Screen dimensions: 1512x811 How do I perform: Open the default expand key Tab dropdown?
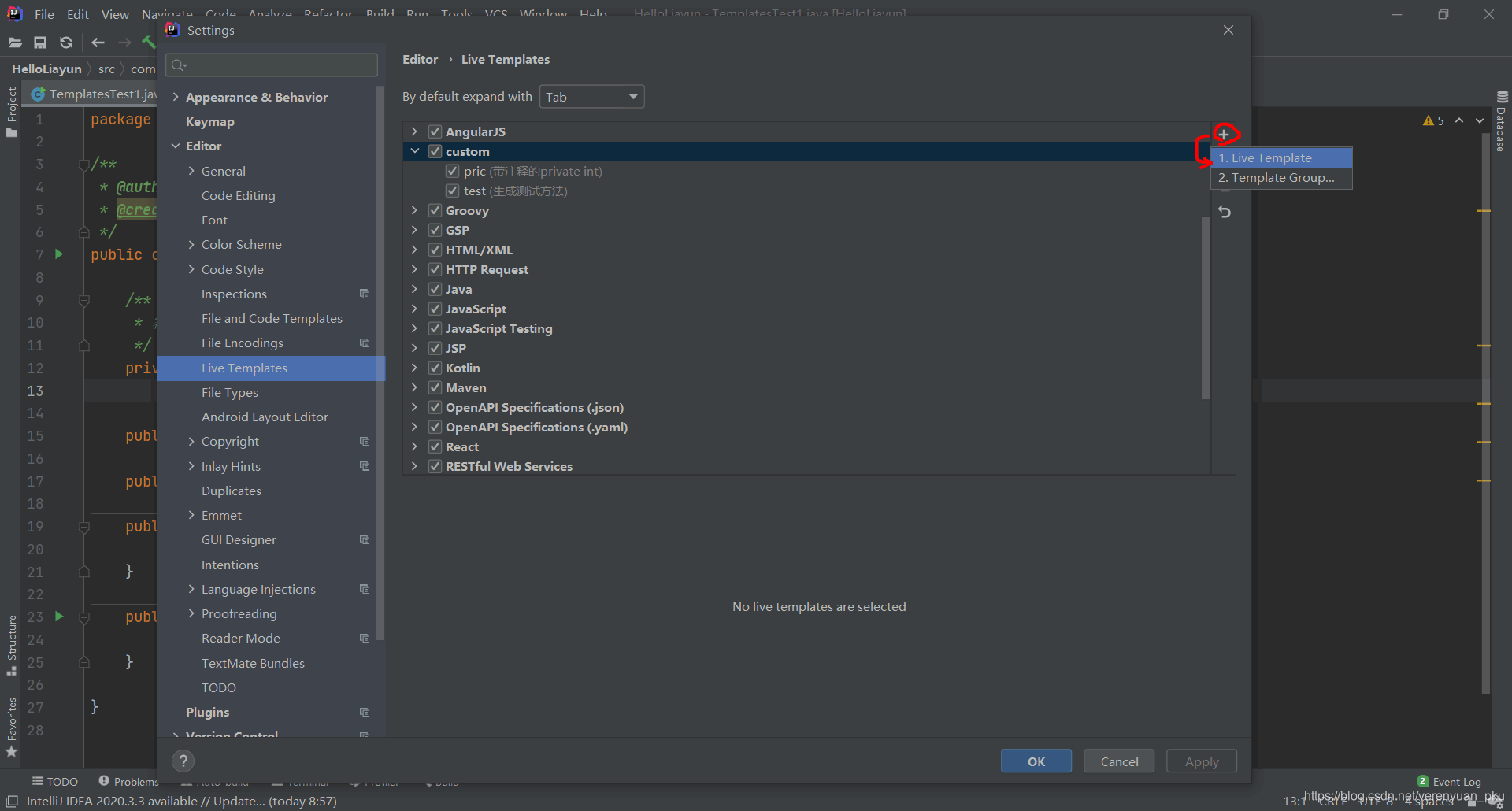click(592, 97)
